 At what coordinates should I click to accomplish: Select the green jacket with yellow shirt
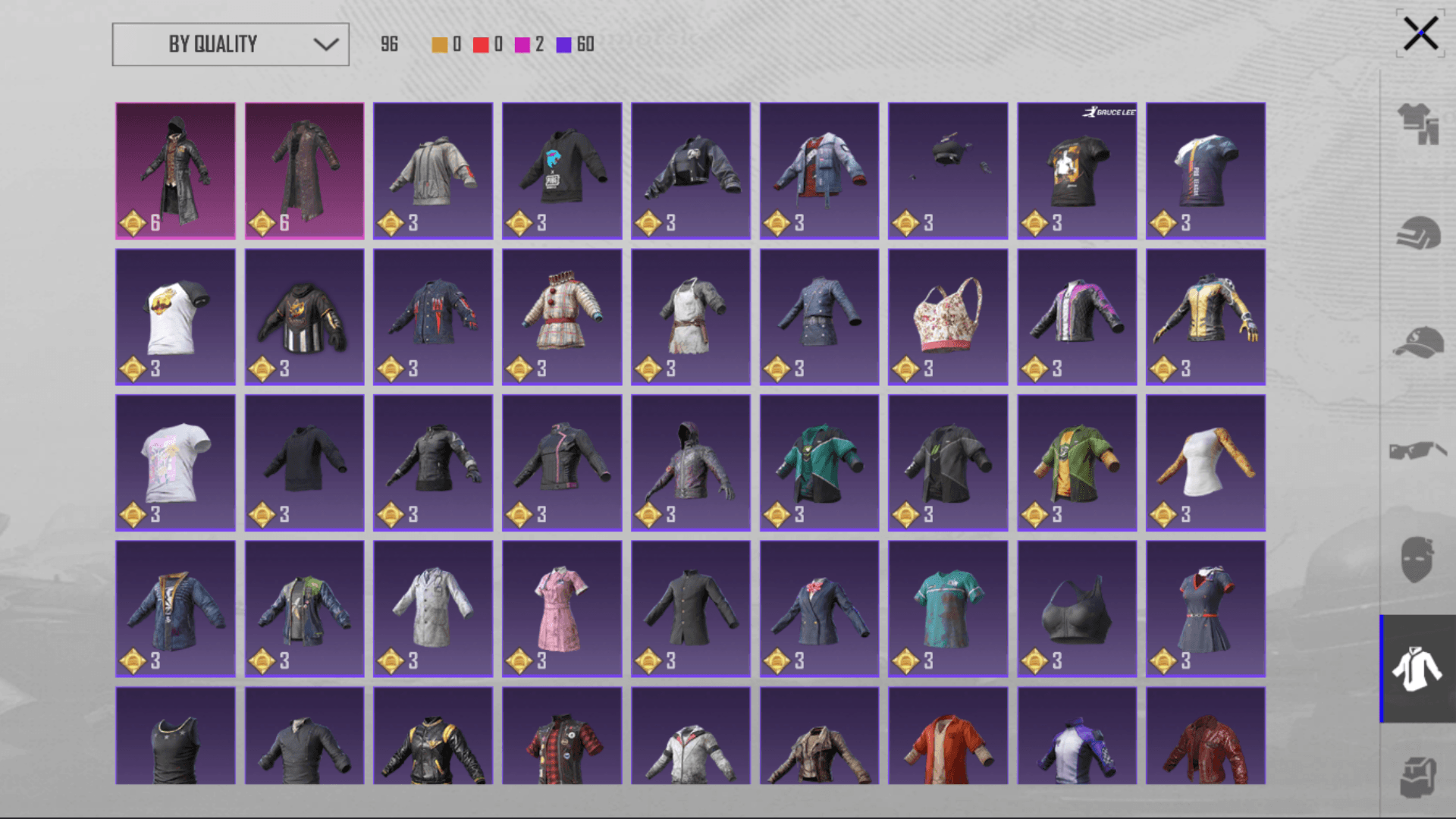[1077, 463]
